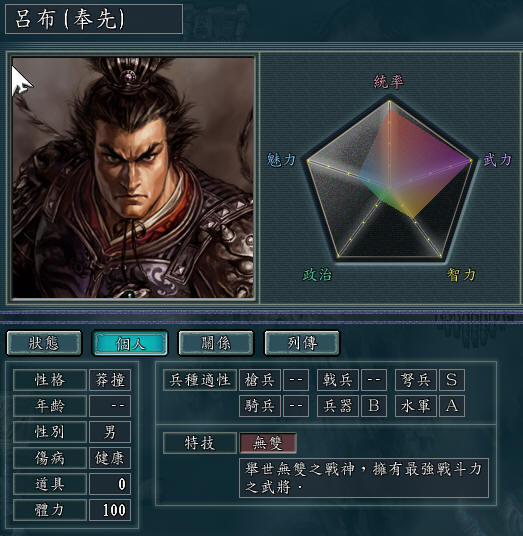This screenshot has width=523, height=536.
Task: Open the 列傳 biography tab
Action: point(302,343)
